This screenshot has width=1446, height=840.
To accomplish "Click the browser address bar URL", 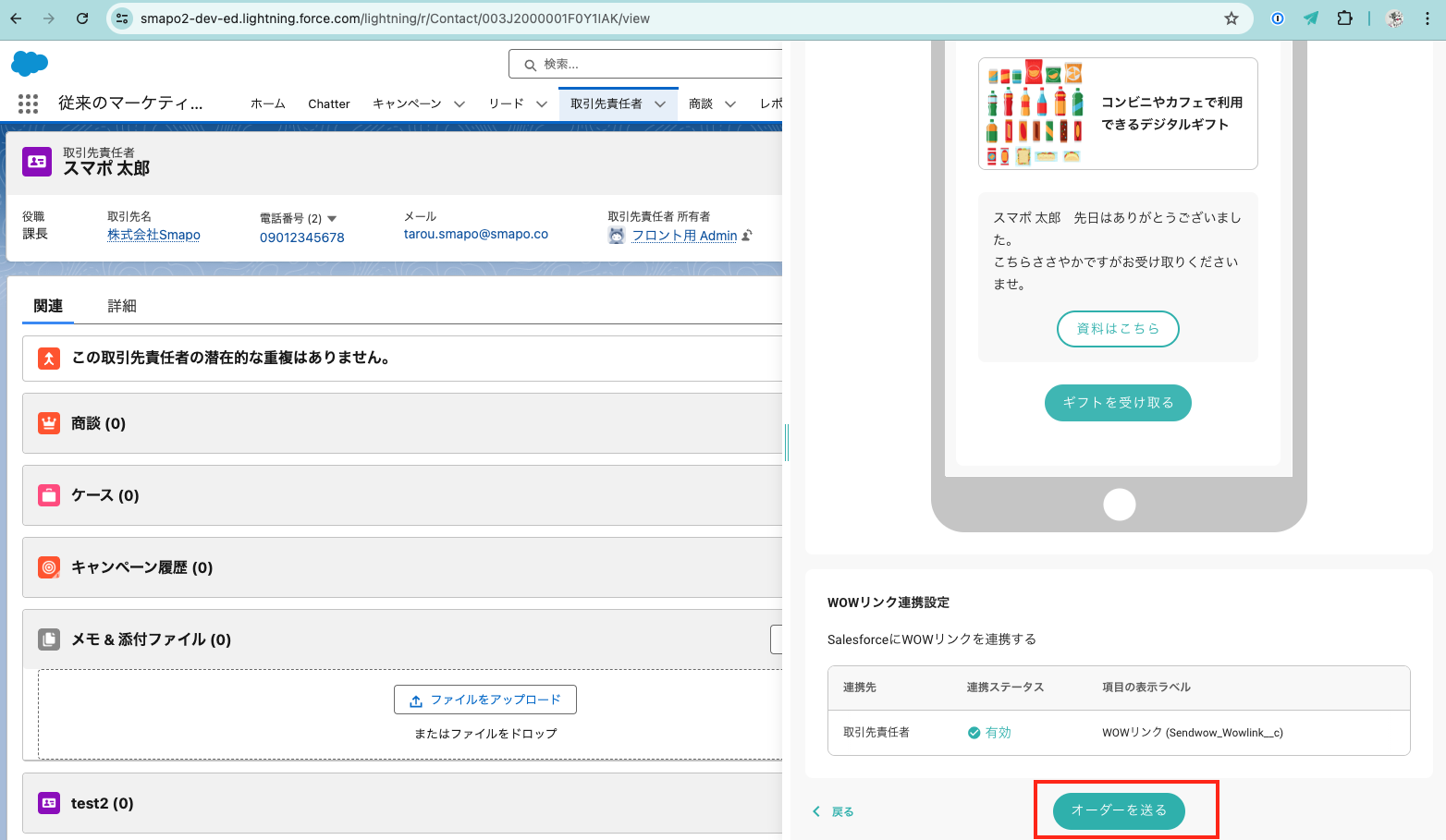I will coord(395,18).
